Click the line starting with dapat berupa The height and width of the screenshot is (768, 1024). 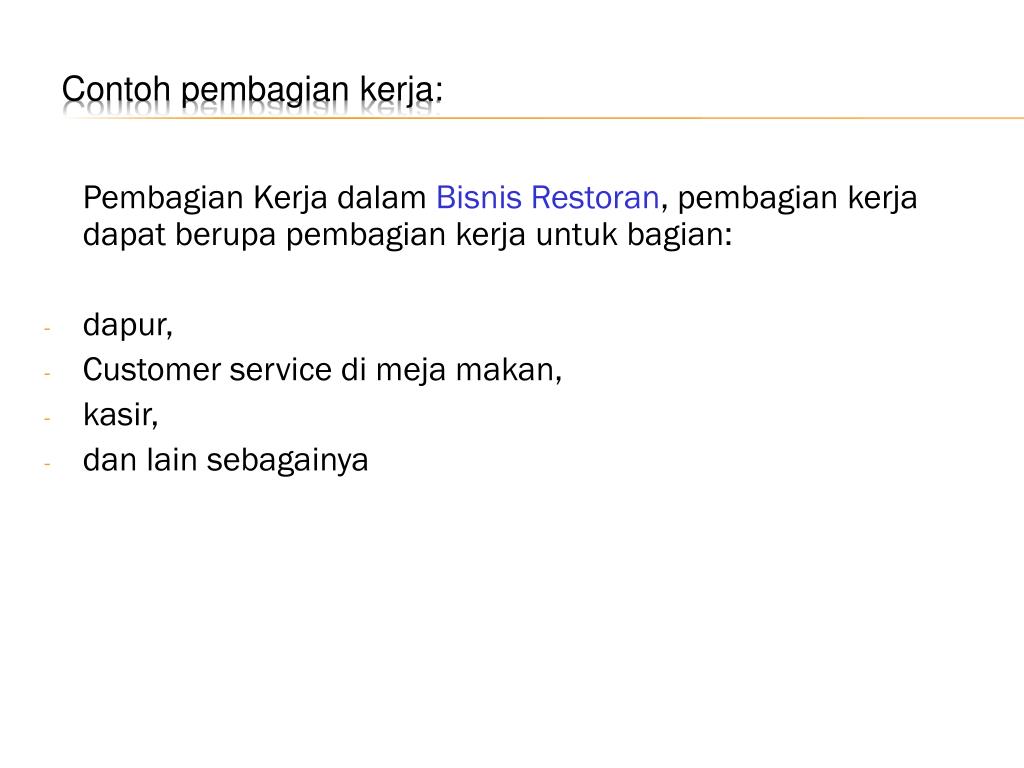[408, 235]
